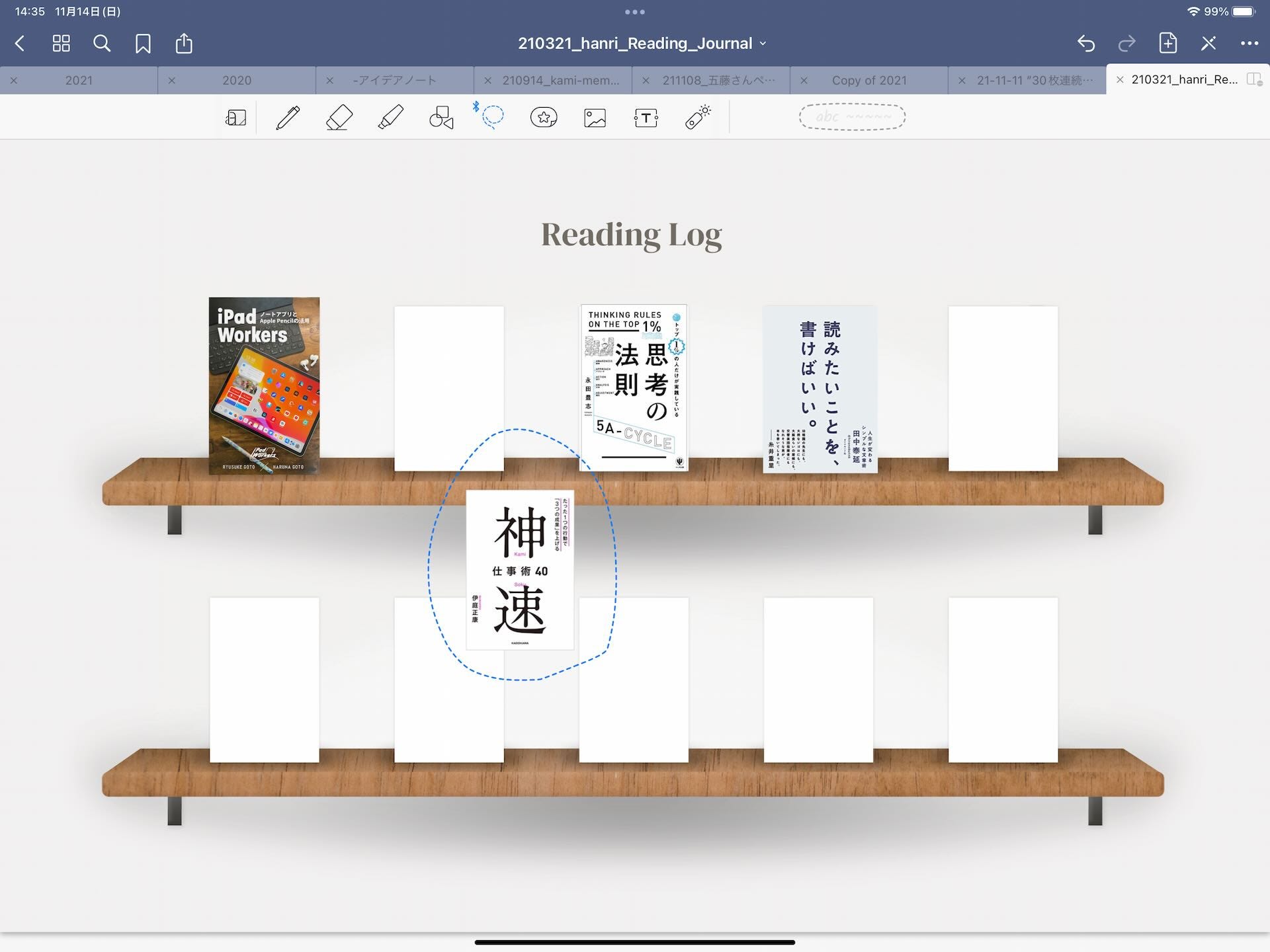Select the Lasso selection tool
Viewport: 1270px width, 952px height.
click(x=490, y=116)
